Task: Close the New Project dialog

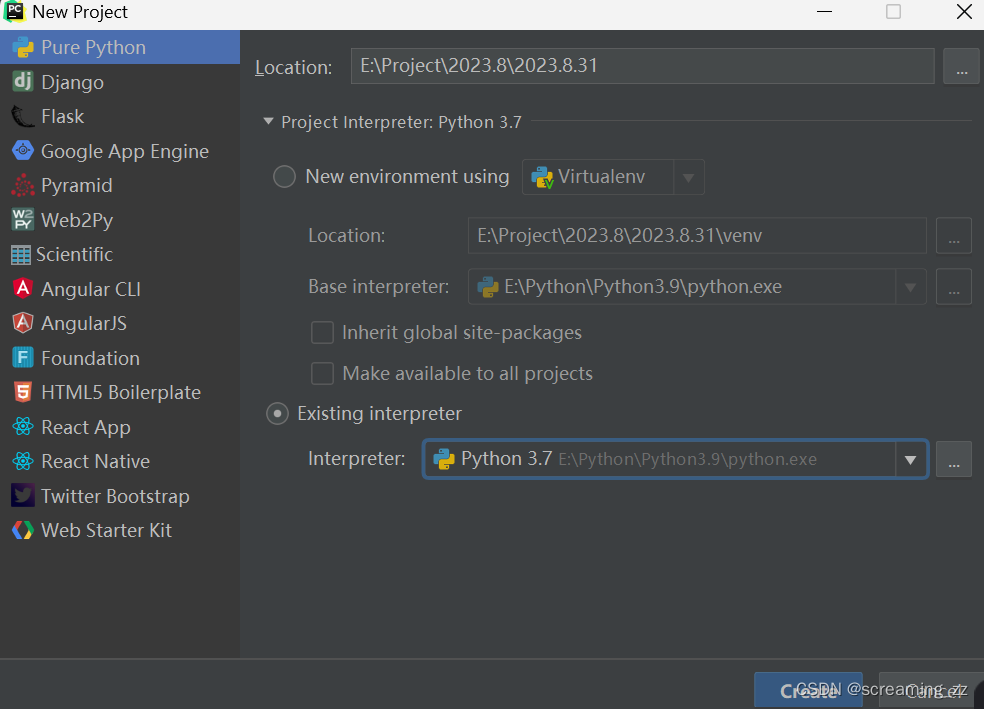Action: [x=964, y=11]
